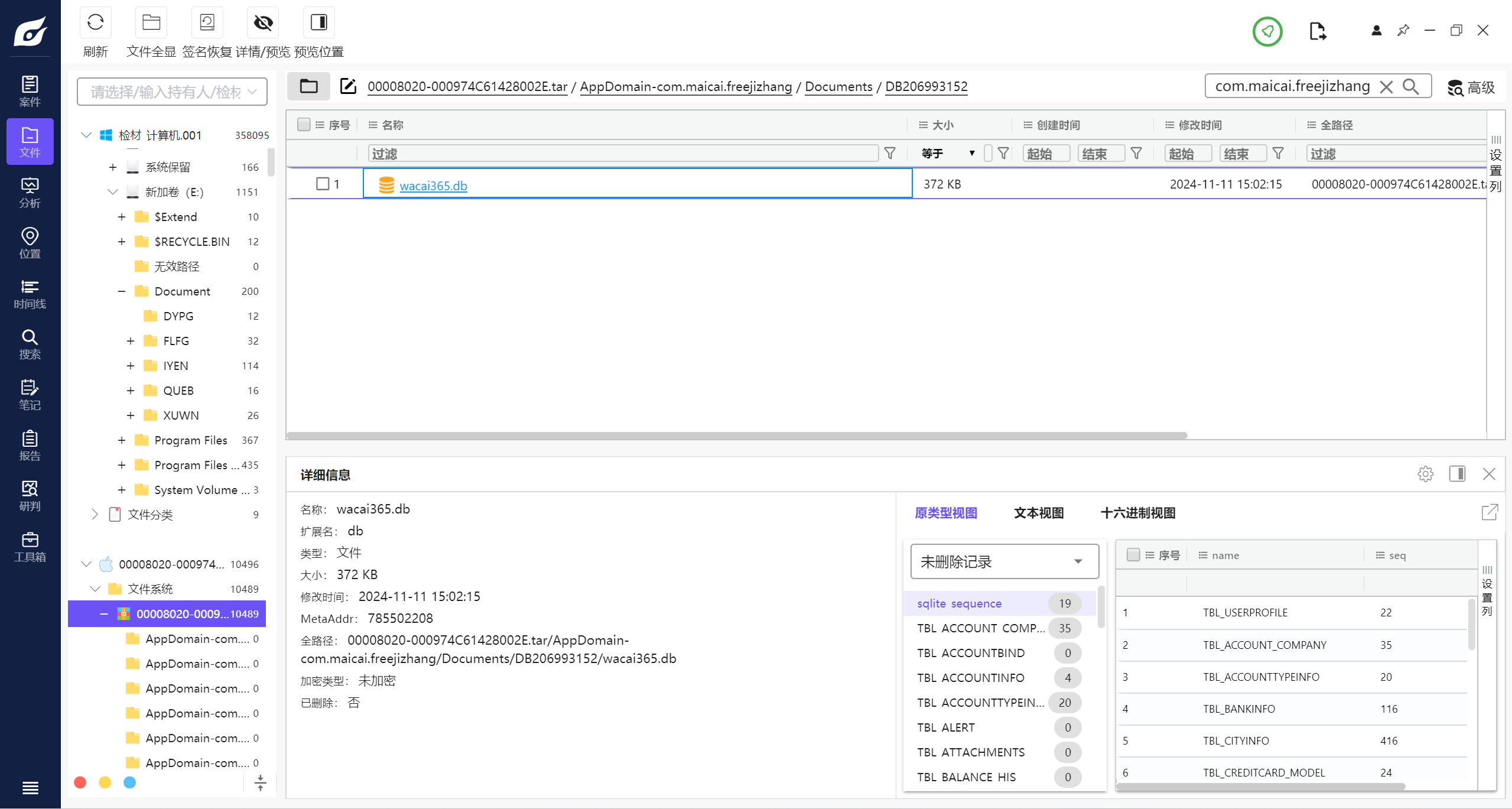Viewport: 1512px width, 809px height.
Task: Toggle select-all checkbox in sqlite table header
Action: 1133,555
